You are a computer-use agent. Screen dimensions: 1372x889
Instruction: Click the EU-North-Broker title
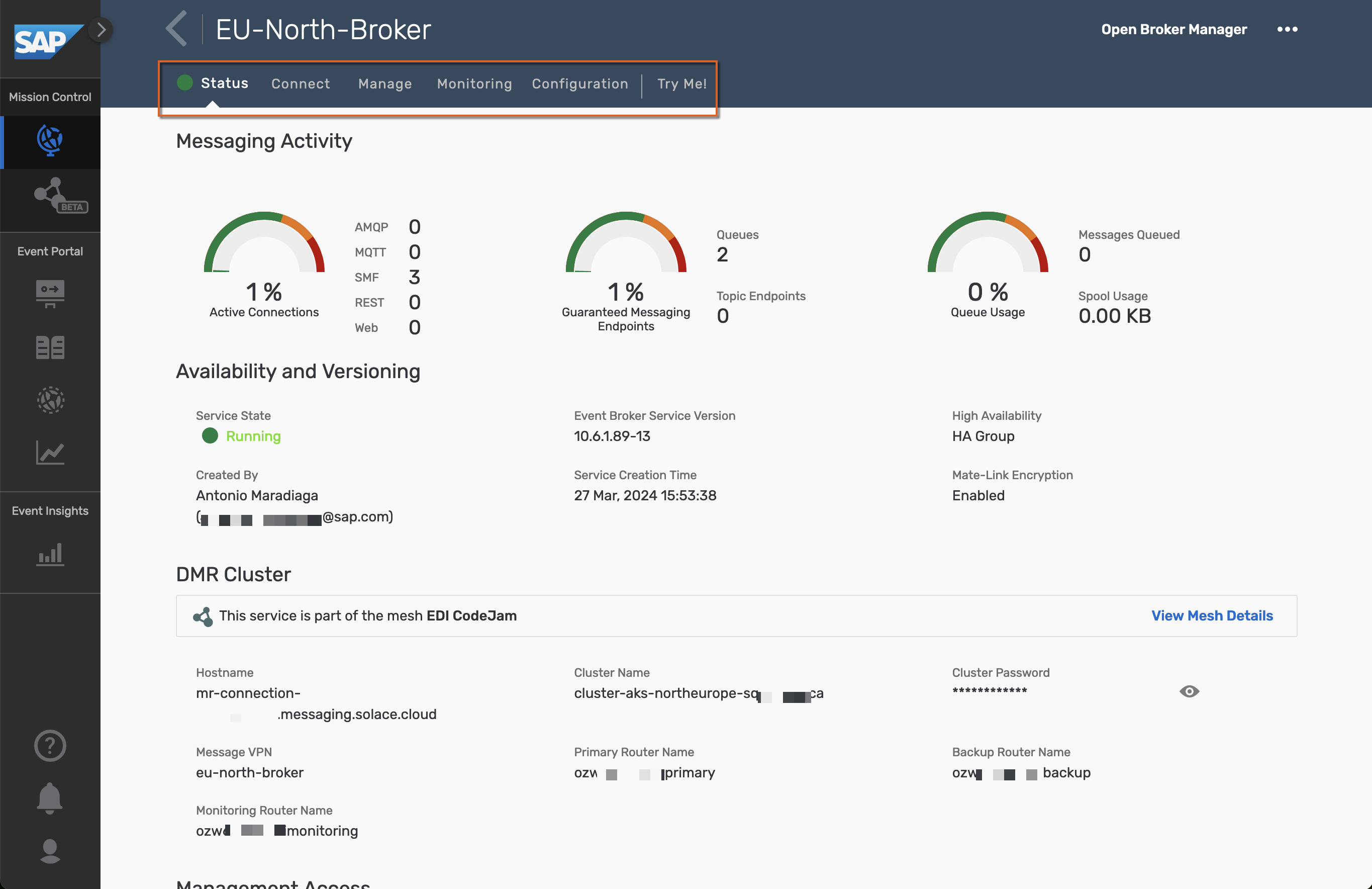point(324,30)
